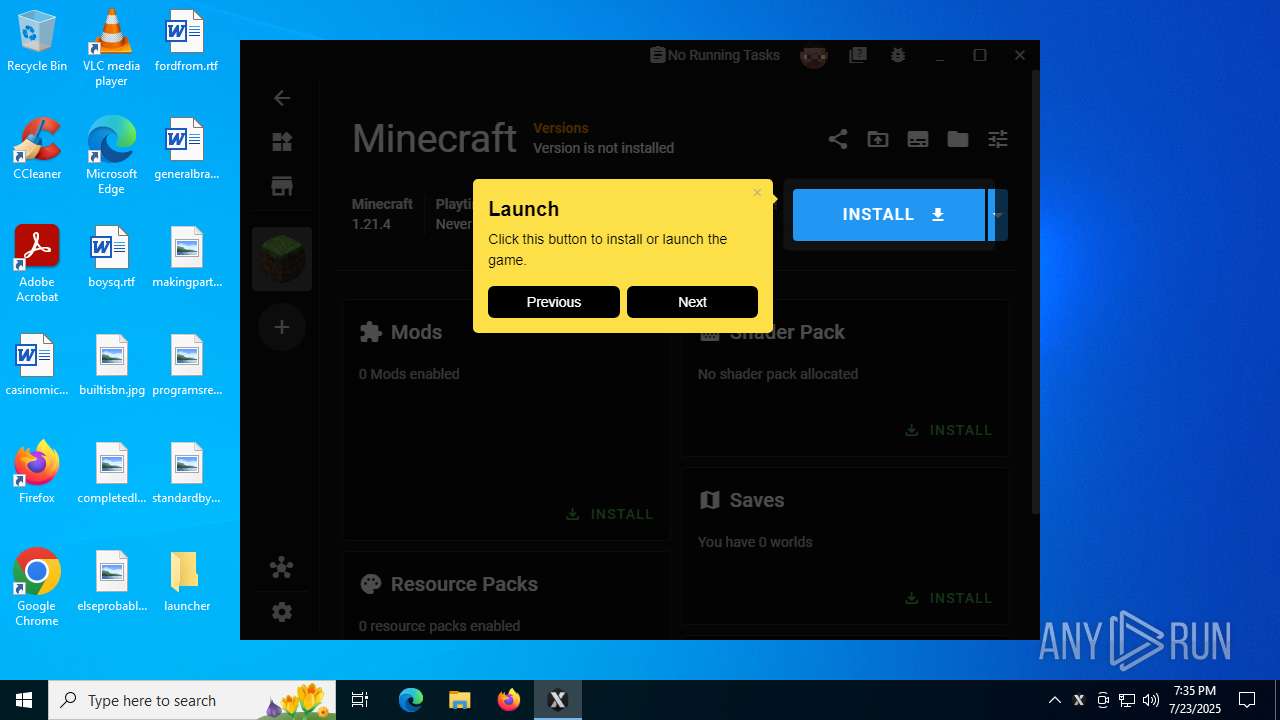Open the store icon in launcher sidebar
Image resolution: width=1280 pixels, height=720 pixels.
point(282,186)
